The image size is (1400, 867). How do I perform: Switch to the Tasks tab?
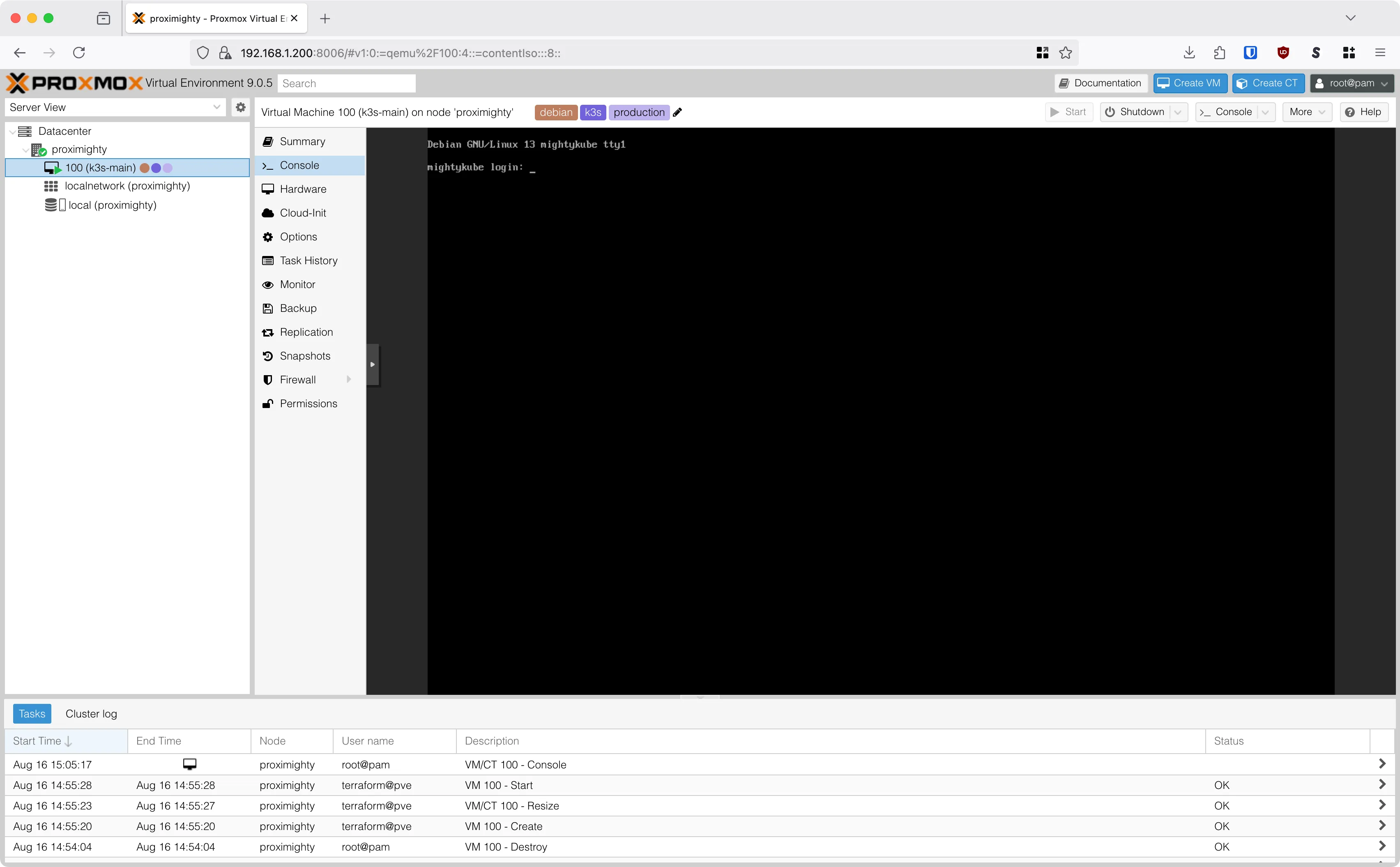point(32,713)
